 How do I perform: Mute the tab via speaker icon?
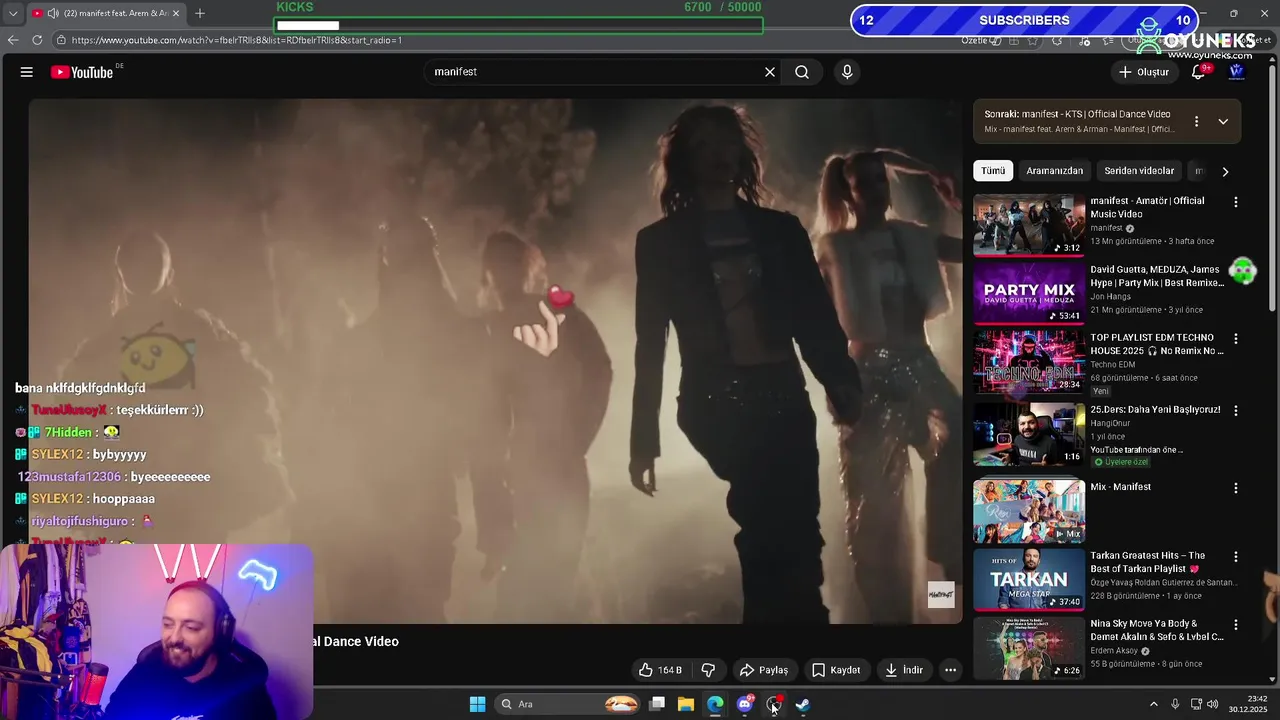click(53, 13)
